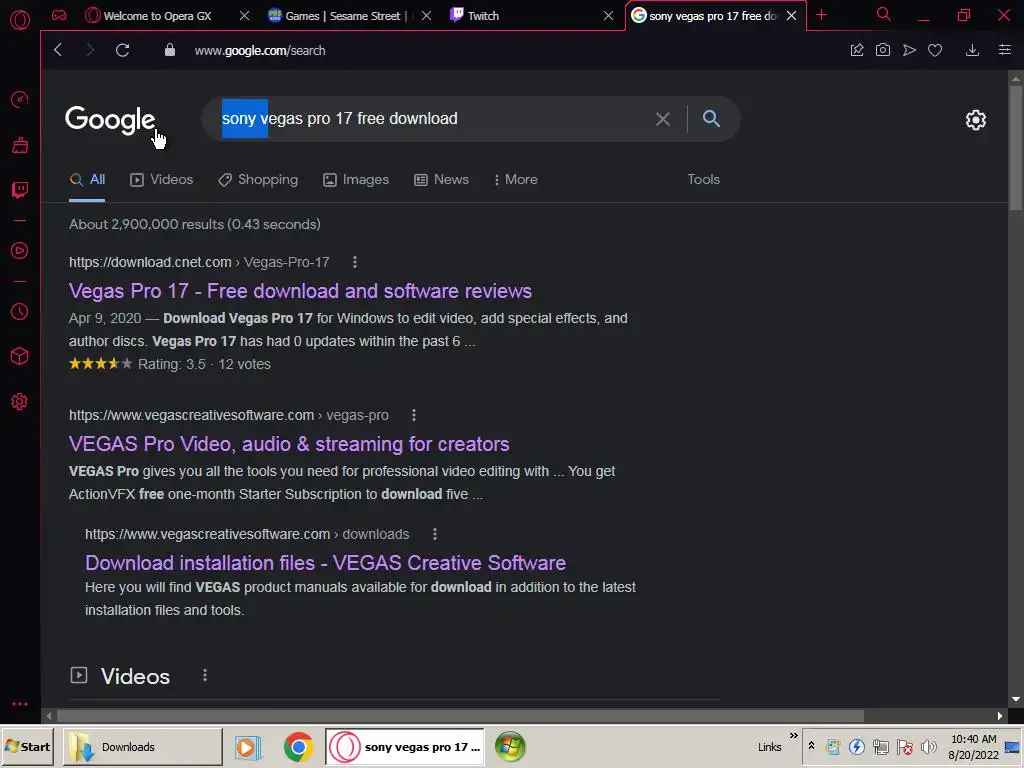Reload the current page
Viewport: 1024px width, 768px height.
pyautogui.click(x=122, y=50)
